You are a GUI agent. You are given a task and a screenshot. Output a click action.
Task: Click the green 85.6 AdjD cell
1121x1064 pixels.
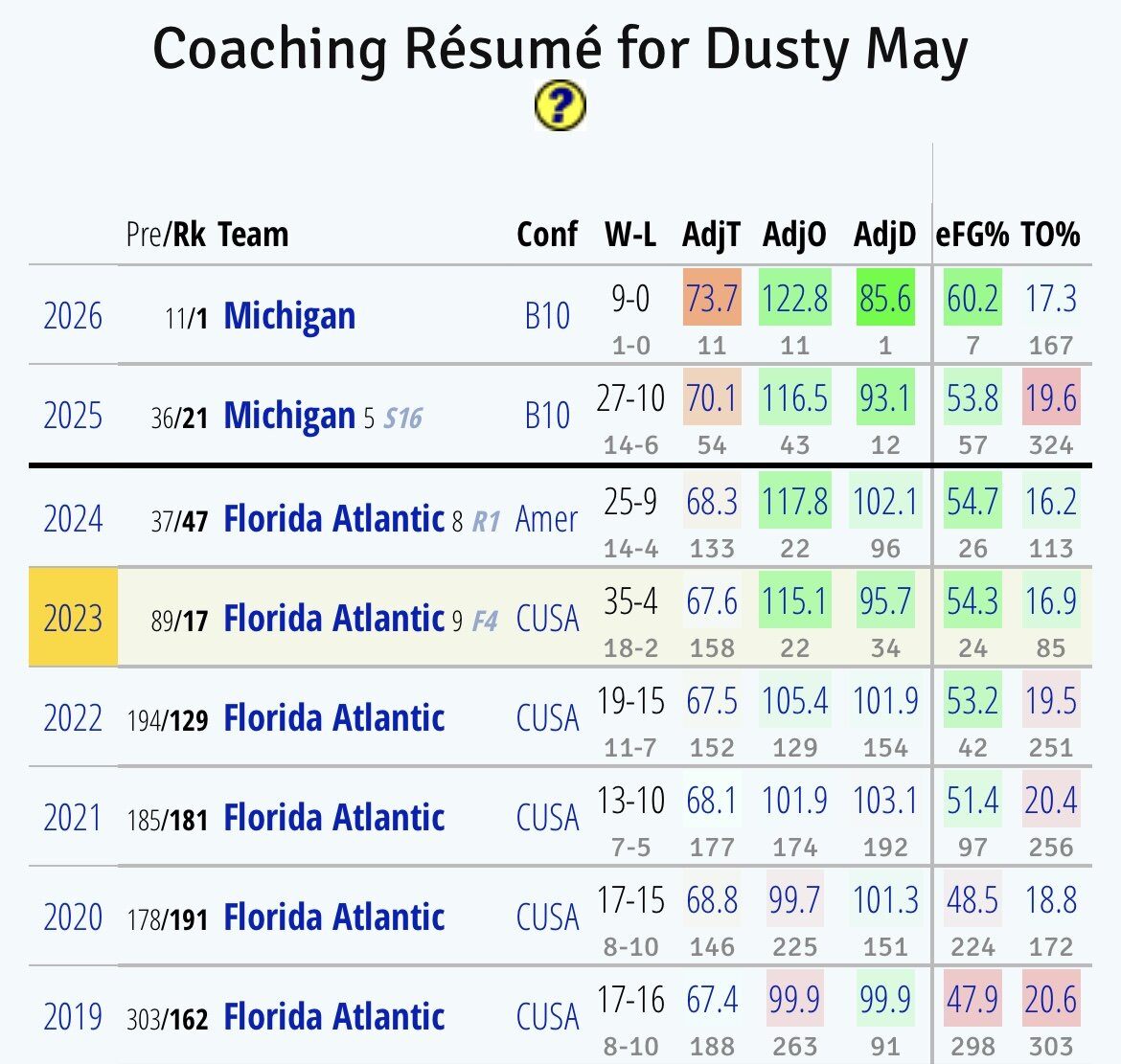(885, 299)
